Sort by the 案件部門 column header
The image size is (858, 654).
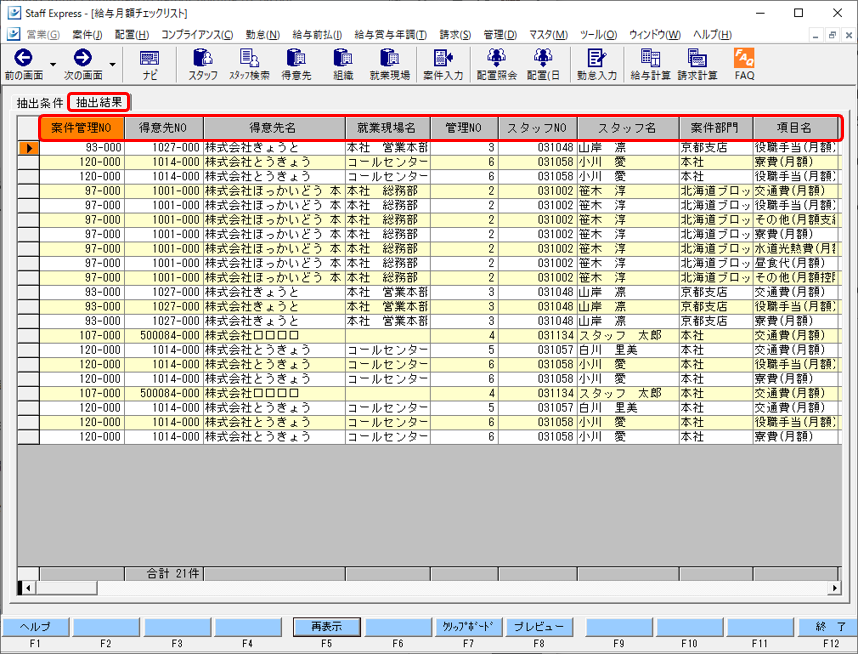tap(716, 128)
